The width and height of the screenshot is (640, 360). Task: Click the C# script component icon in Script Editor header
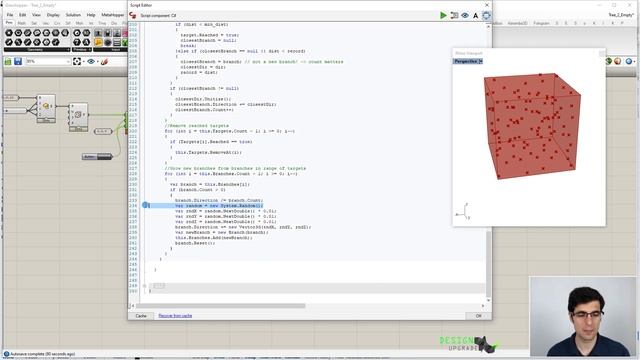[133, 15]
